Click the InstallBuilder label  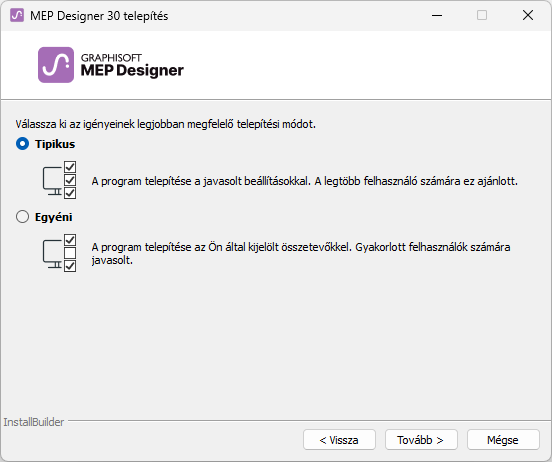click(x=34, y=422)
